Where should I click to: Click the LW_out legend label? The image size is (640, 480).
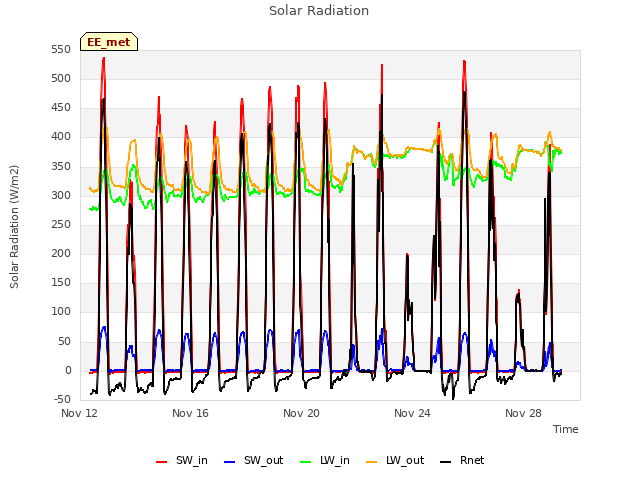(x=405, y=461)
